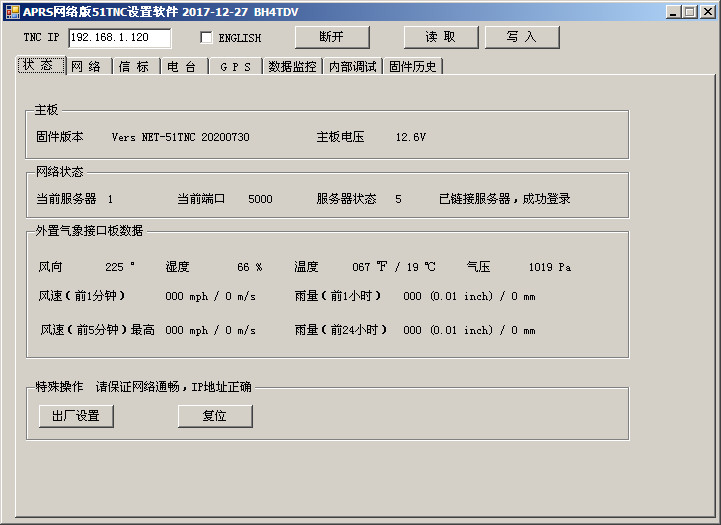
Task: Click the 读取 read button
Action: click(x=441, y=37)
